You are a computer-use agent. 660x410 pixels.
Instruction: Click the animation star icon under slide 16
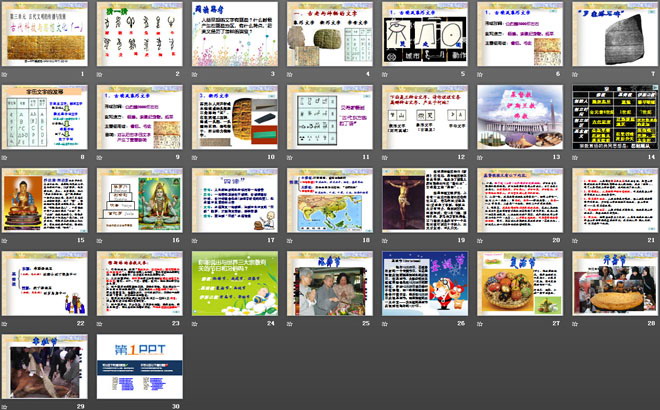click(x=100, y=241)
